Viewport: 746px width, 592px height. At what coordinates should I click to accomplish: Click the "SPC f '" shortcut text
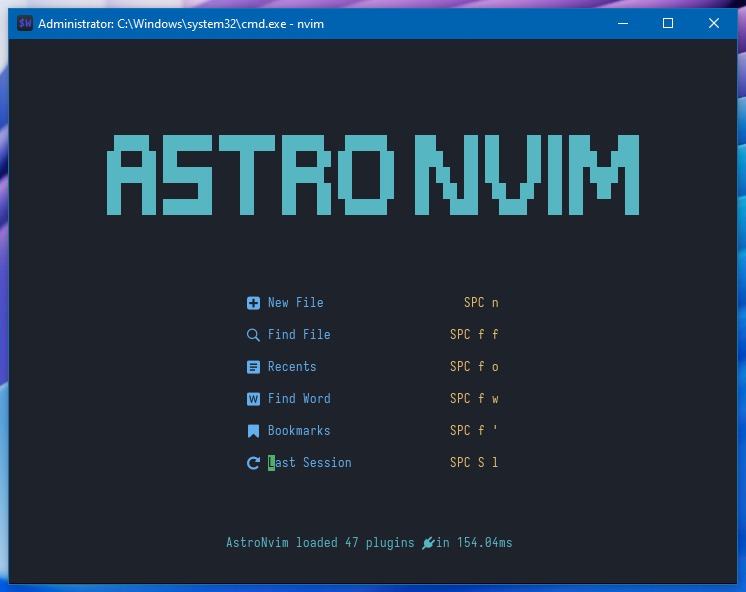474,430
